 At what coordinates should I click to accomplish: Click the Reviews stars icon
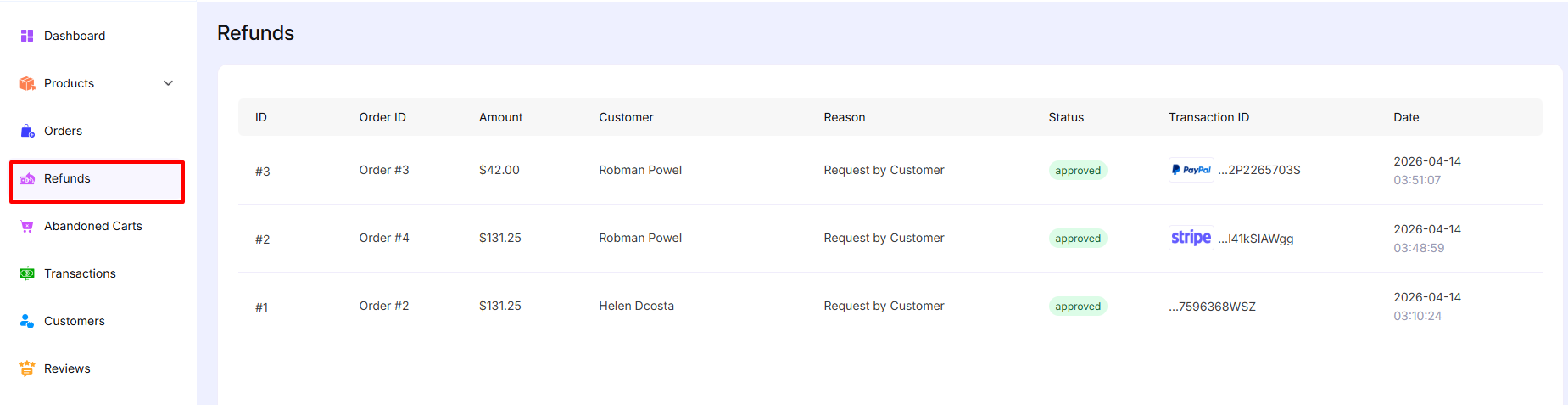27,368
